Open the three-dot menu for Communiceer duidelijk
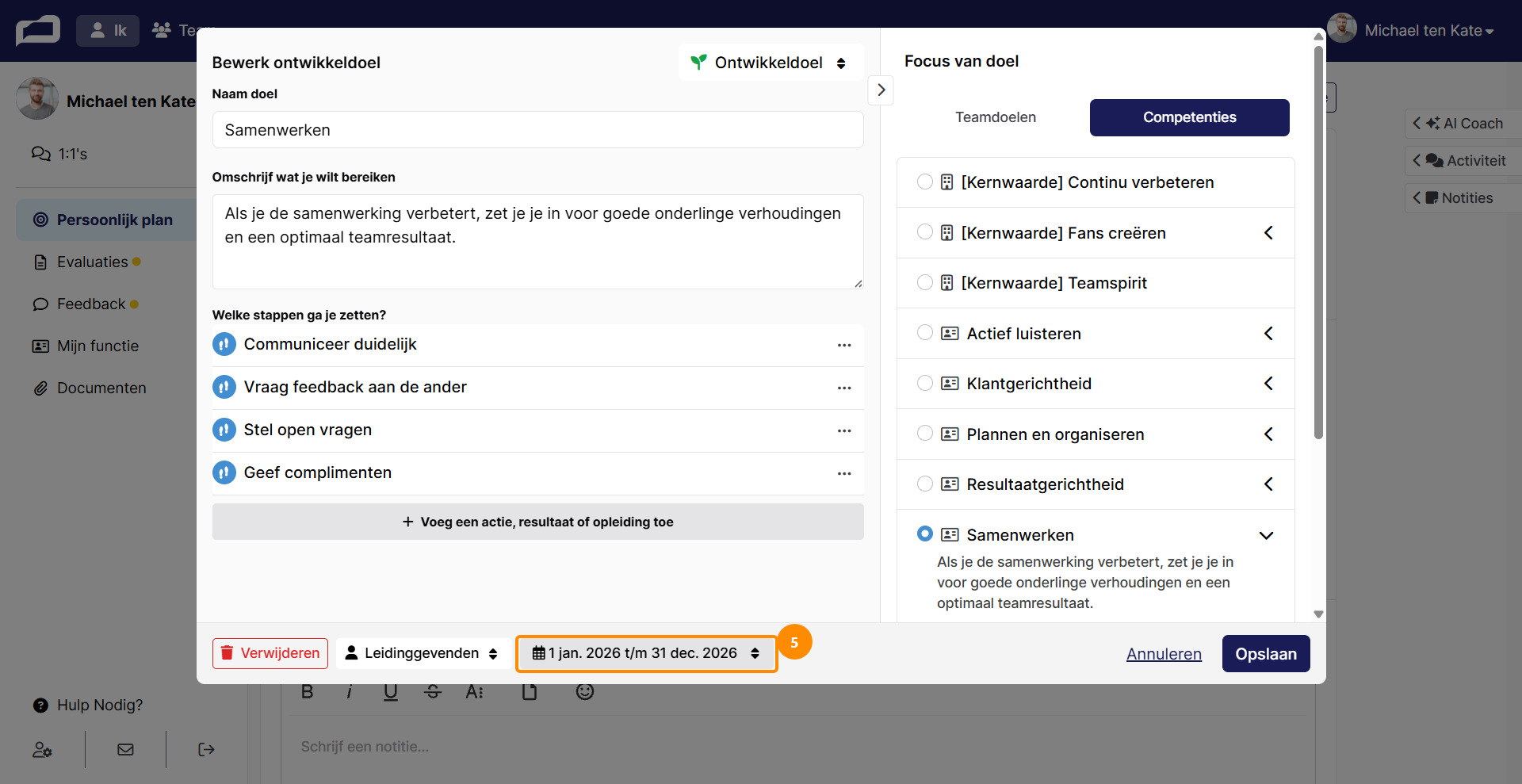This screenshot has width=1522, height=784. click(x=844, y=345)
